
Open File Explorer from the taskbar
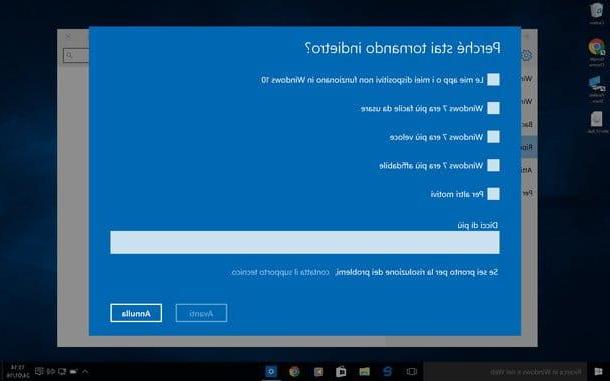tap(364, 372)
